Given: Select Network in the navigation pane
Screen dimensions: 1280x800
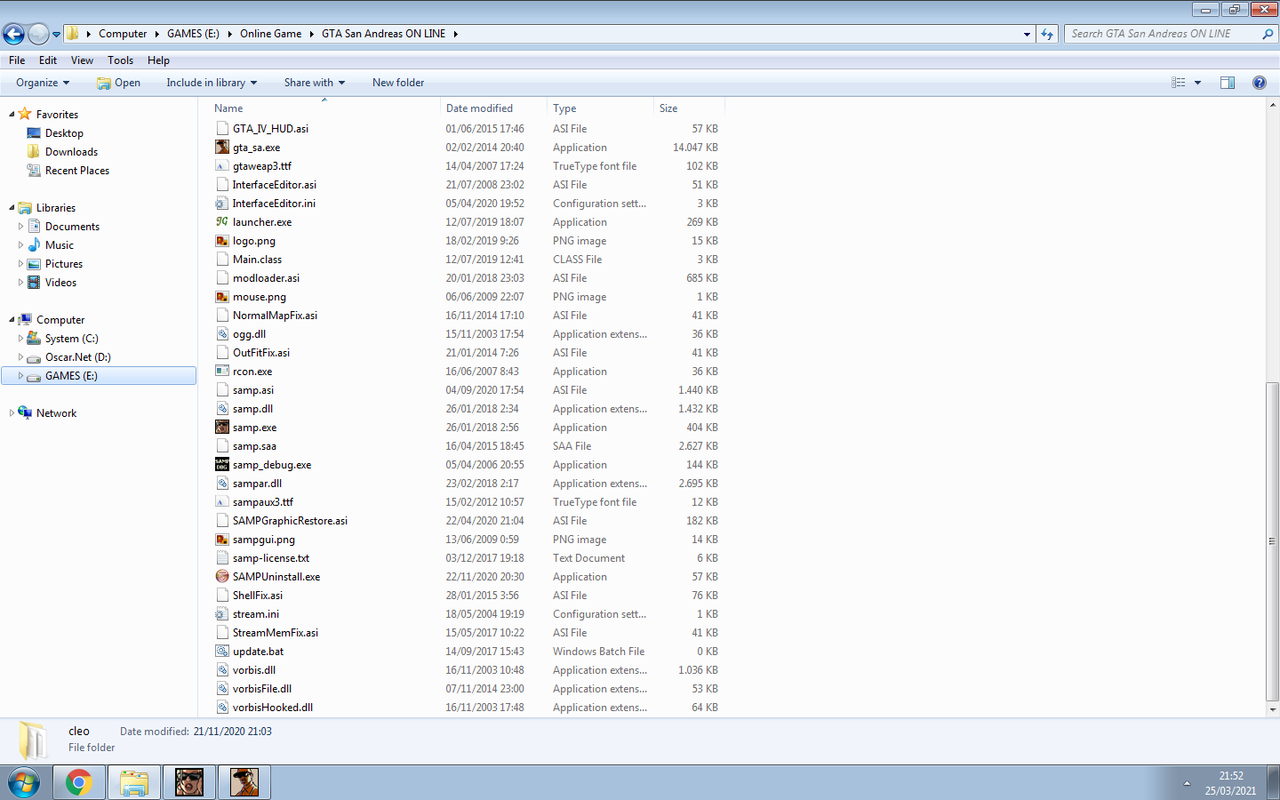Looking at the screenshot, I should click(x=56, y=413).
